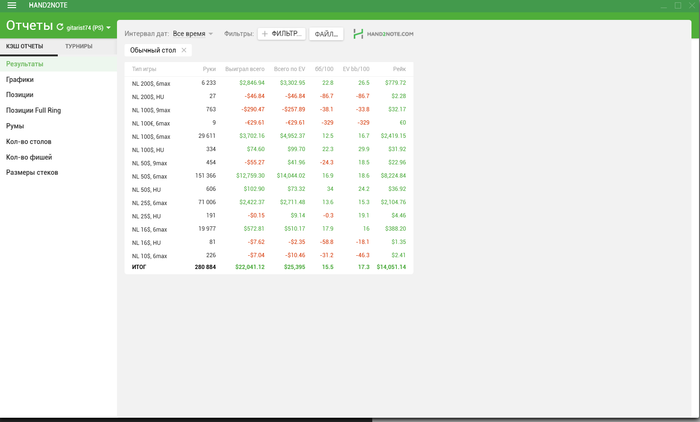
Task: Switch to the КЭШ ОТЧЕТЫ tab
Action: pos(25,46)
